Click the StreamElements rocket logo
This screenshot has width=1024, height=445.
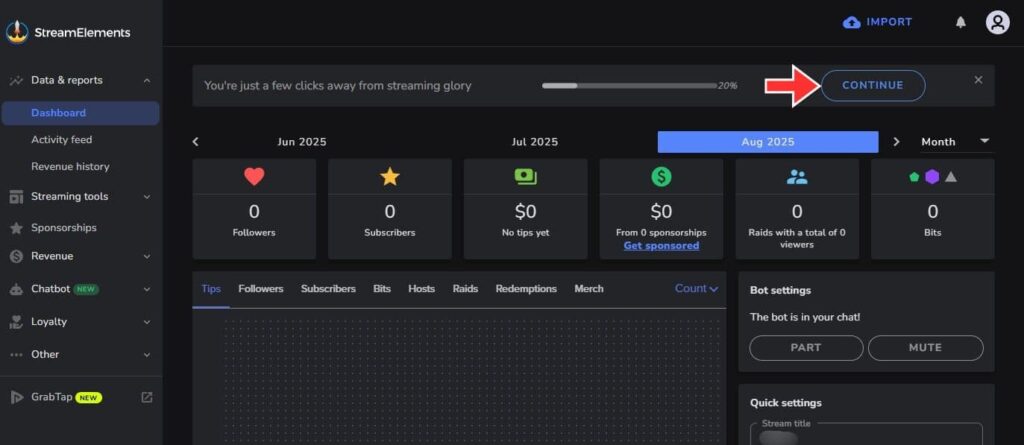pos(17,32)
